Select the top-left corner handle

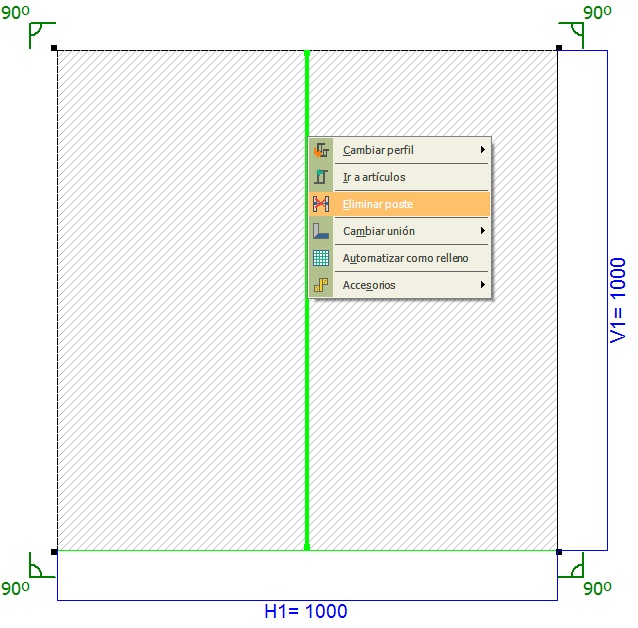click(54, 48)
